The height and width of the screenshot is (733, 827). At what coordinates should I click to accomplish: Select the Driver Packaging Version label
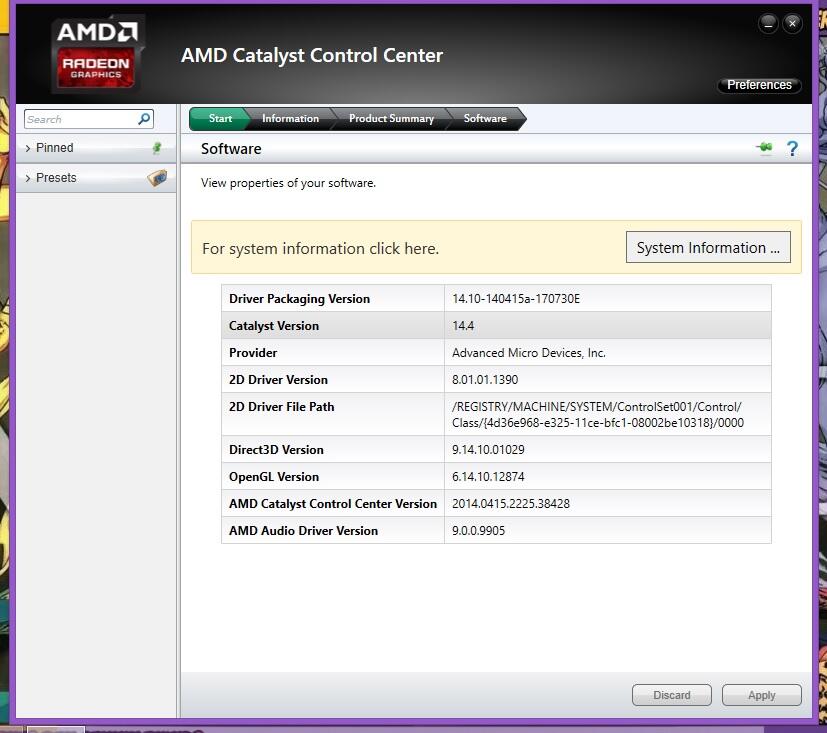(299, 299)
